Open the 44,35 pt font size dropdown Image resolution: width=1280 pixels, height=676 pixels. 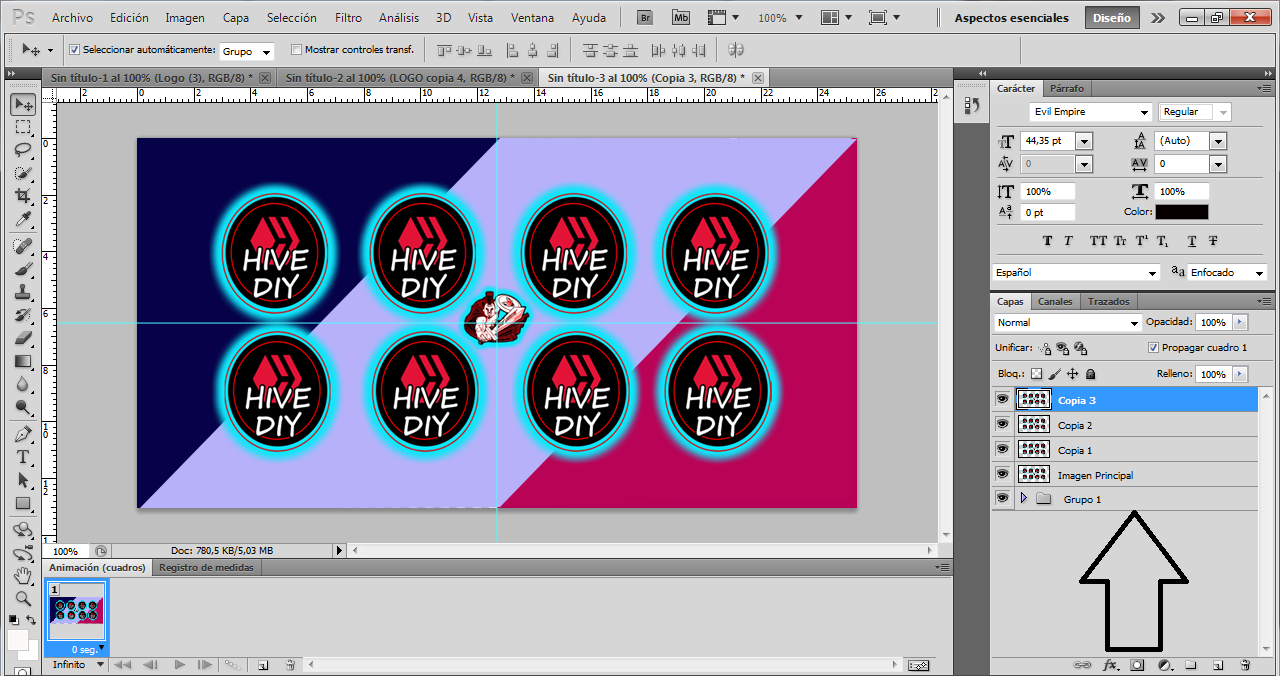click(x=1084, y=141)
